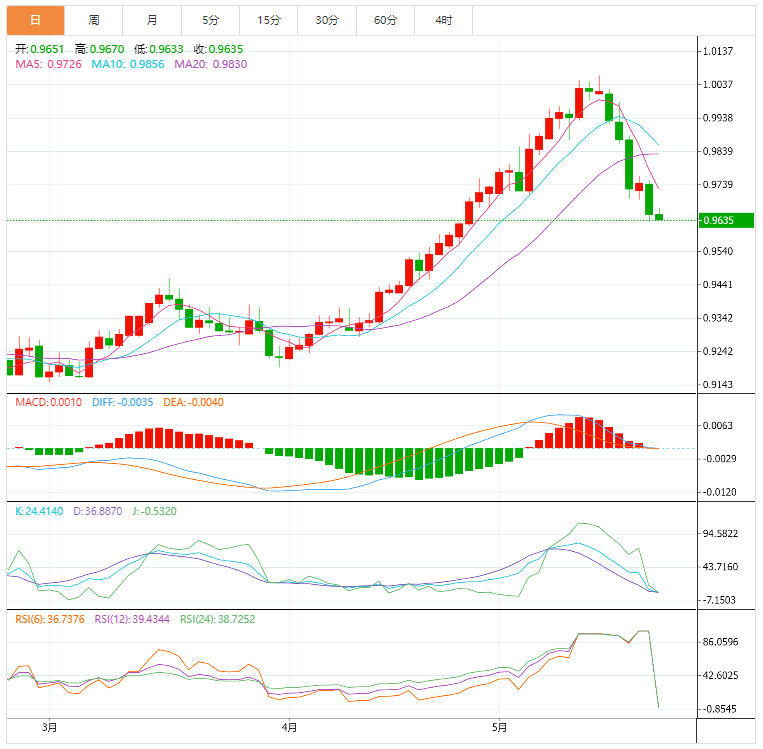Click the 0.9938 price axis label
The height and width of the screenshot is (749, 763).
[x=718, y=118]
